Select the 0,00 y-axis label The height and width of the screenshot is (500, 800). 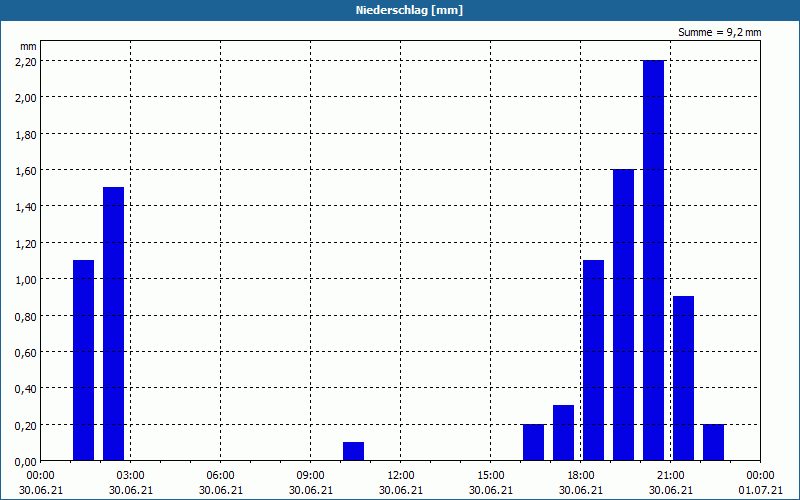point(26,462)
